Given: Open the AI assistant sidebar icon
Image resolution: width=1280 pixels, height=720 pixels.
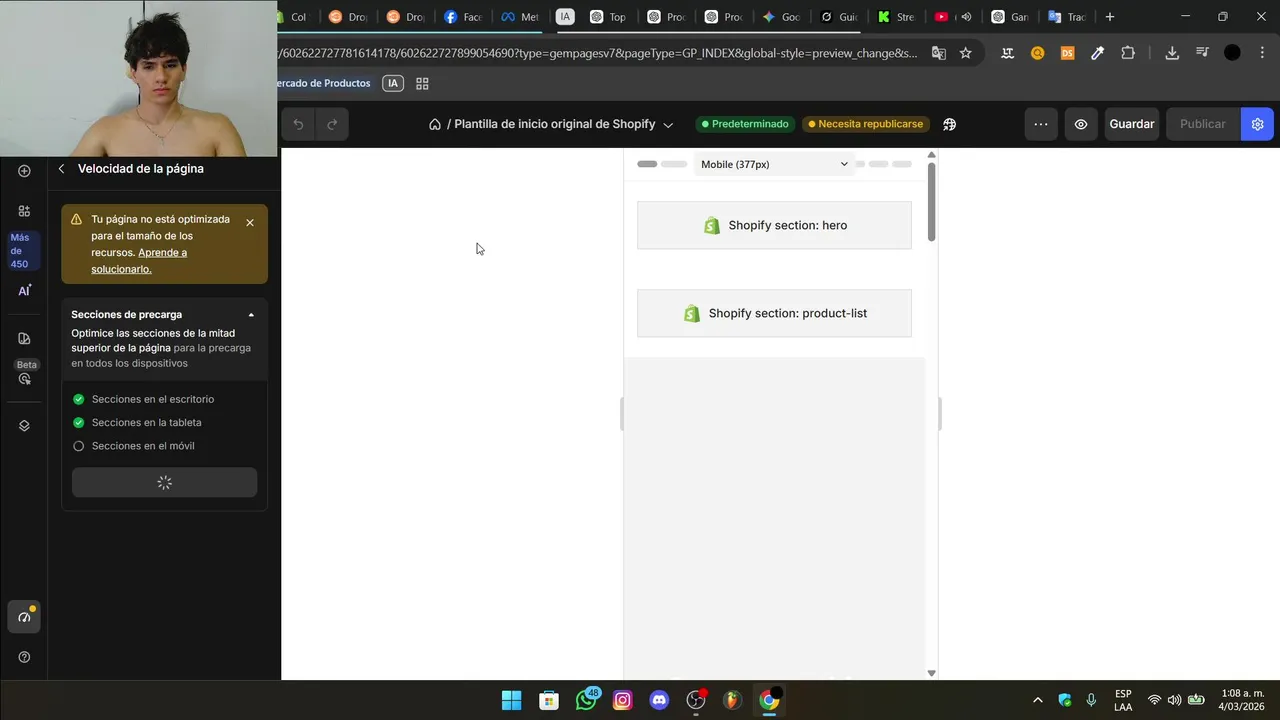Looking at the screenshot, I should click(x=24, y=291).
